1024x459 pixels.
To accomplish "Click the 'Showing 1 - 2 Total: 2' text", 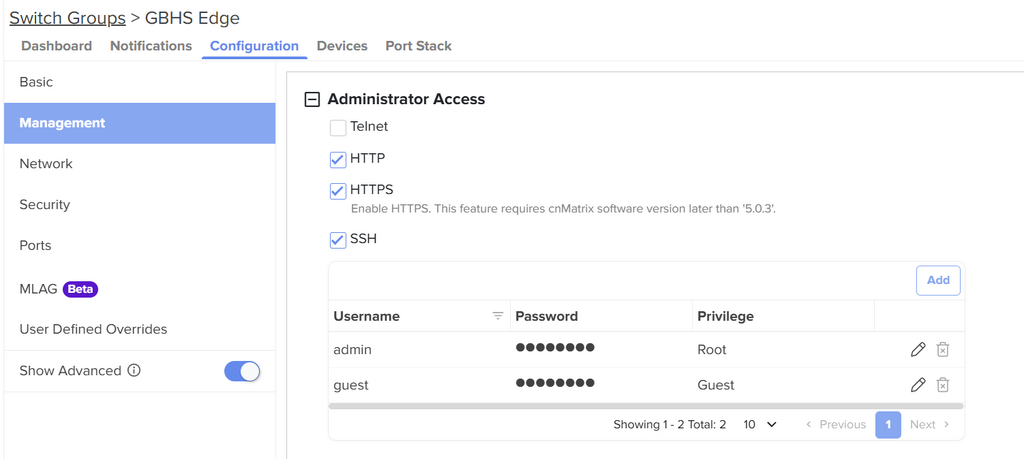I will 669,424.
